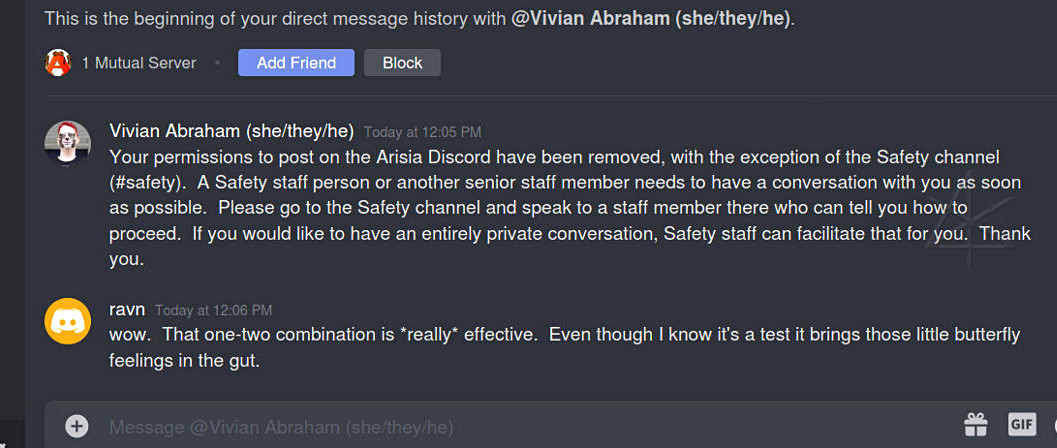
Task: Click Vivian Abraham's username above her message
Action: (x=231, y=131)
